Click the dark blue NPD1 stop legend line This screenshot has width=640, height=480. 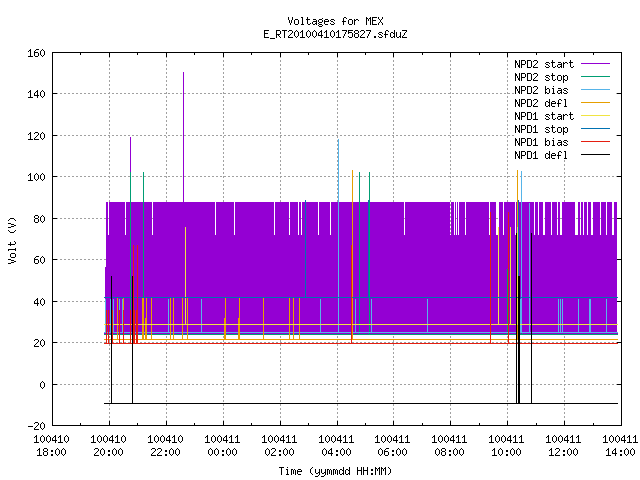pyautogui.click(x=595, y=129)
